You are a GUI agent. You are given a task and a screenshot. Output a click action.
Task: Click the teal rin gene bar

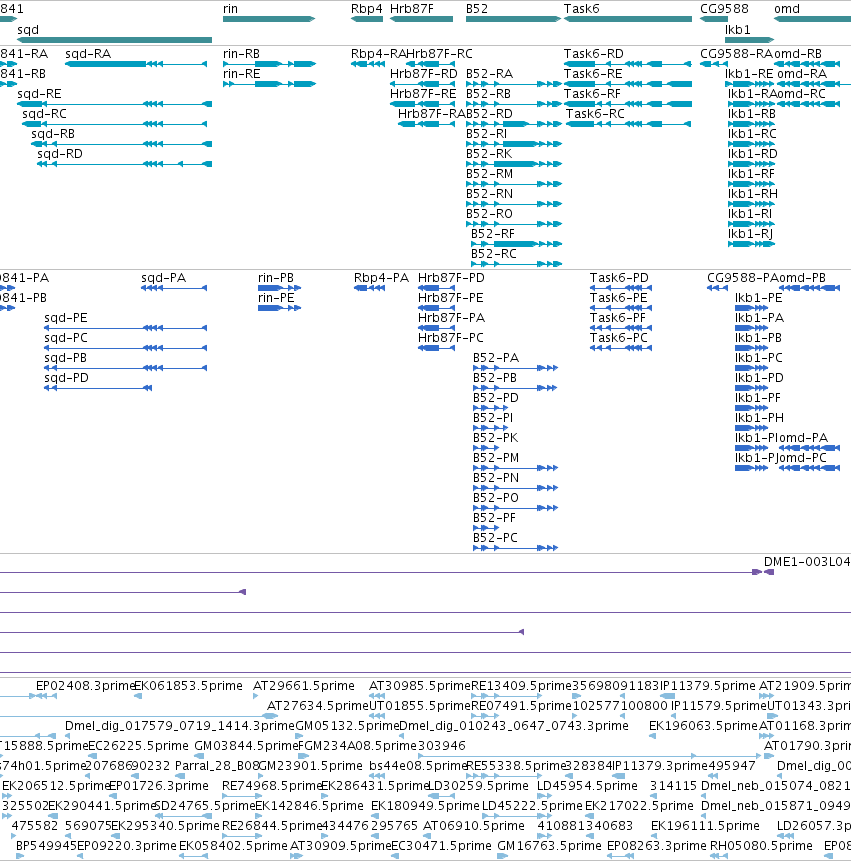click(x=269, y=19)
